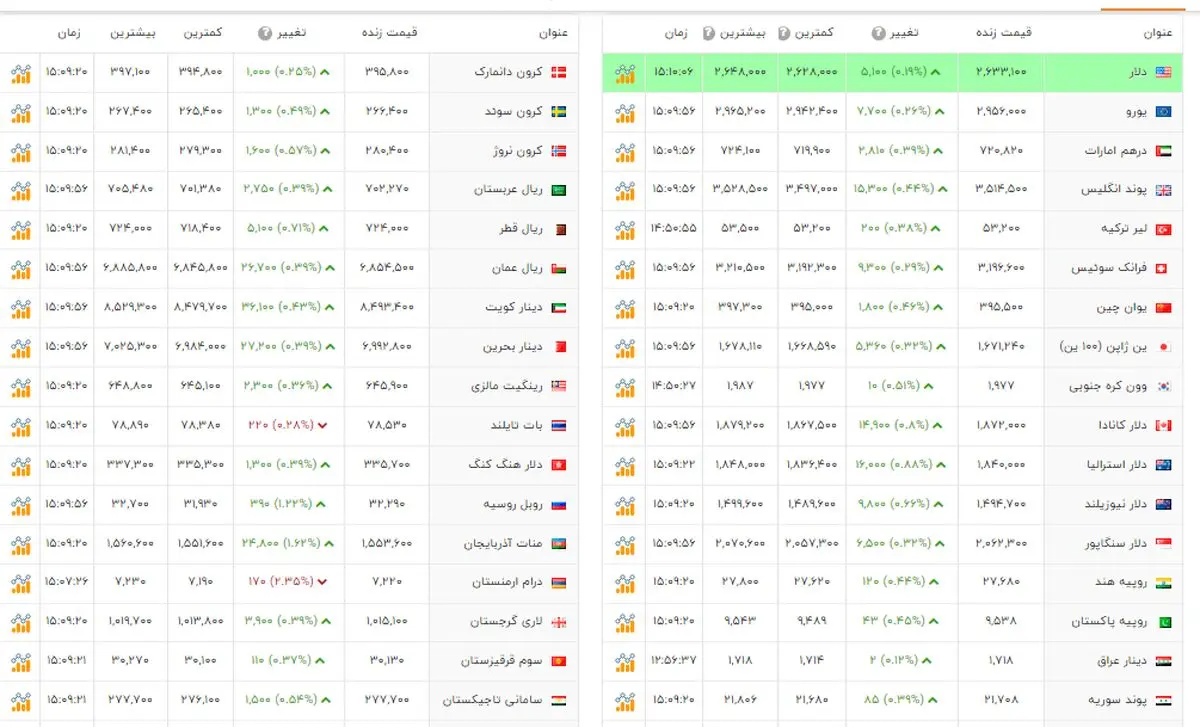Open the دینار کویت chart icon

coord(21,307)
